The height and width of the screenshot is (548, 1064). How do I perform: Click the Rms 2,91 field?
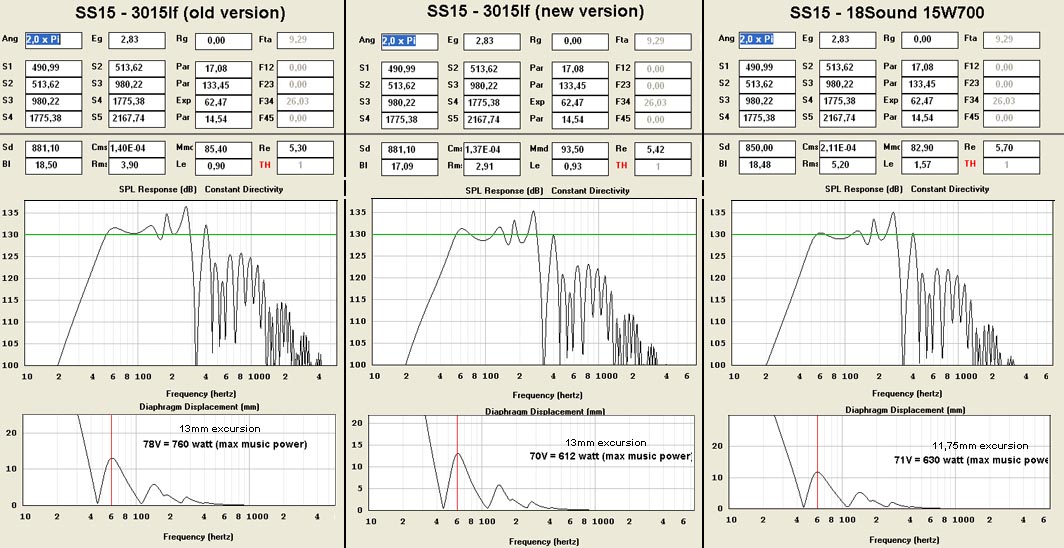492,167
